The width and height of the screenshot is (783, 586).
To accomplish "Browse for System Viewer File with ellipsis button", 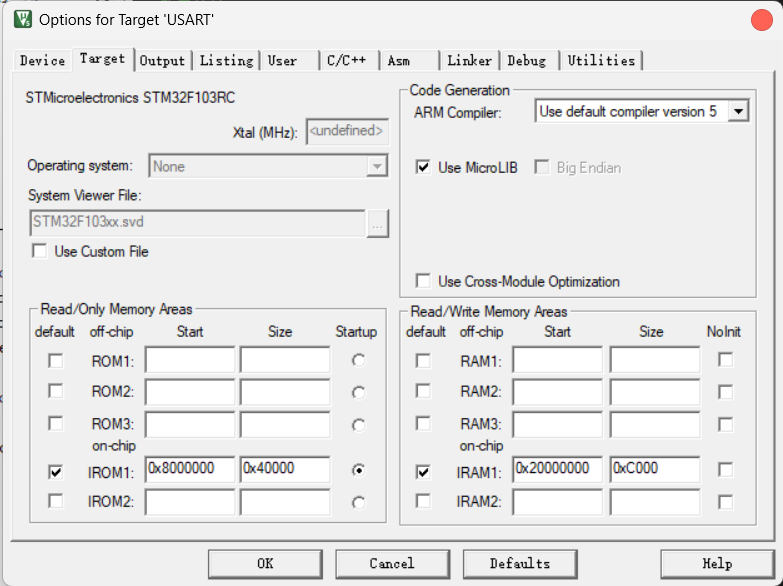I will [378, 223].
